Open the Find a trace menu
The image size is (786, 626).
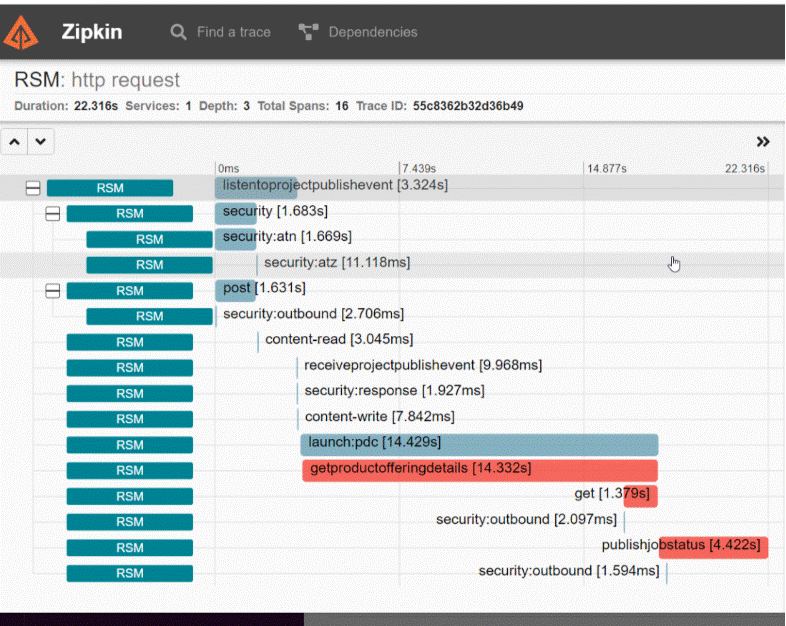click(234, 32)
